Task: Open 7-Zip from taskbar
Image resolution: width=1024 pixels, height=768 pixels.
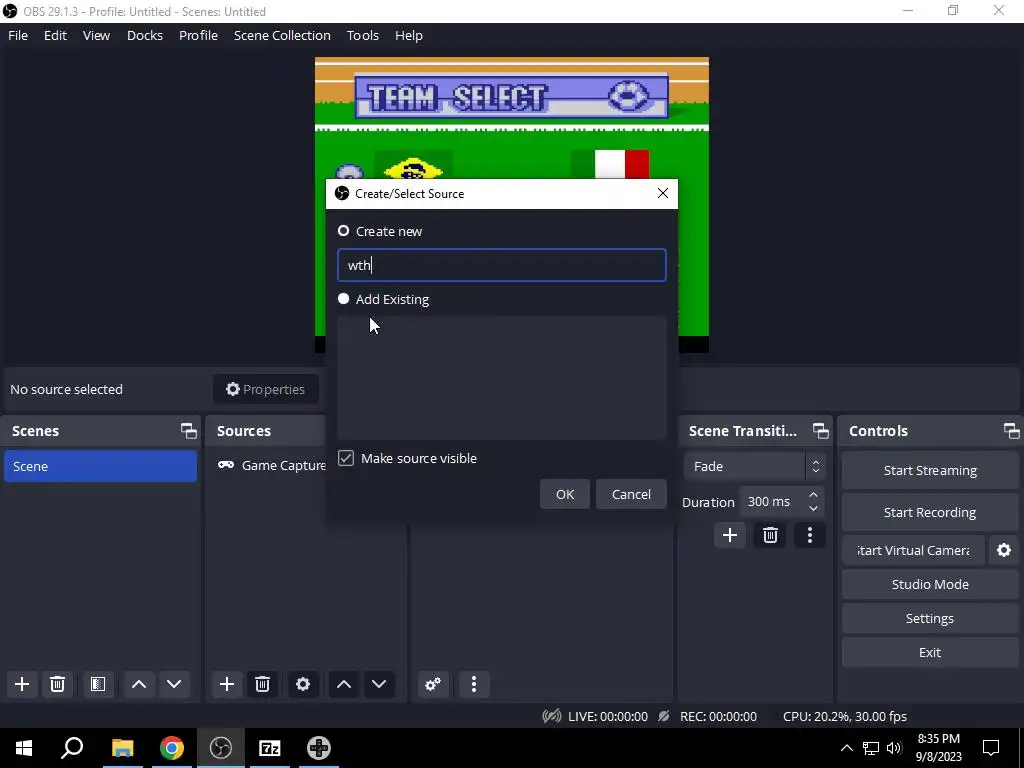Action: tap(270, 748)
